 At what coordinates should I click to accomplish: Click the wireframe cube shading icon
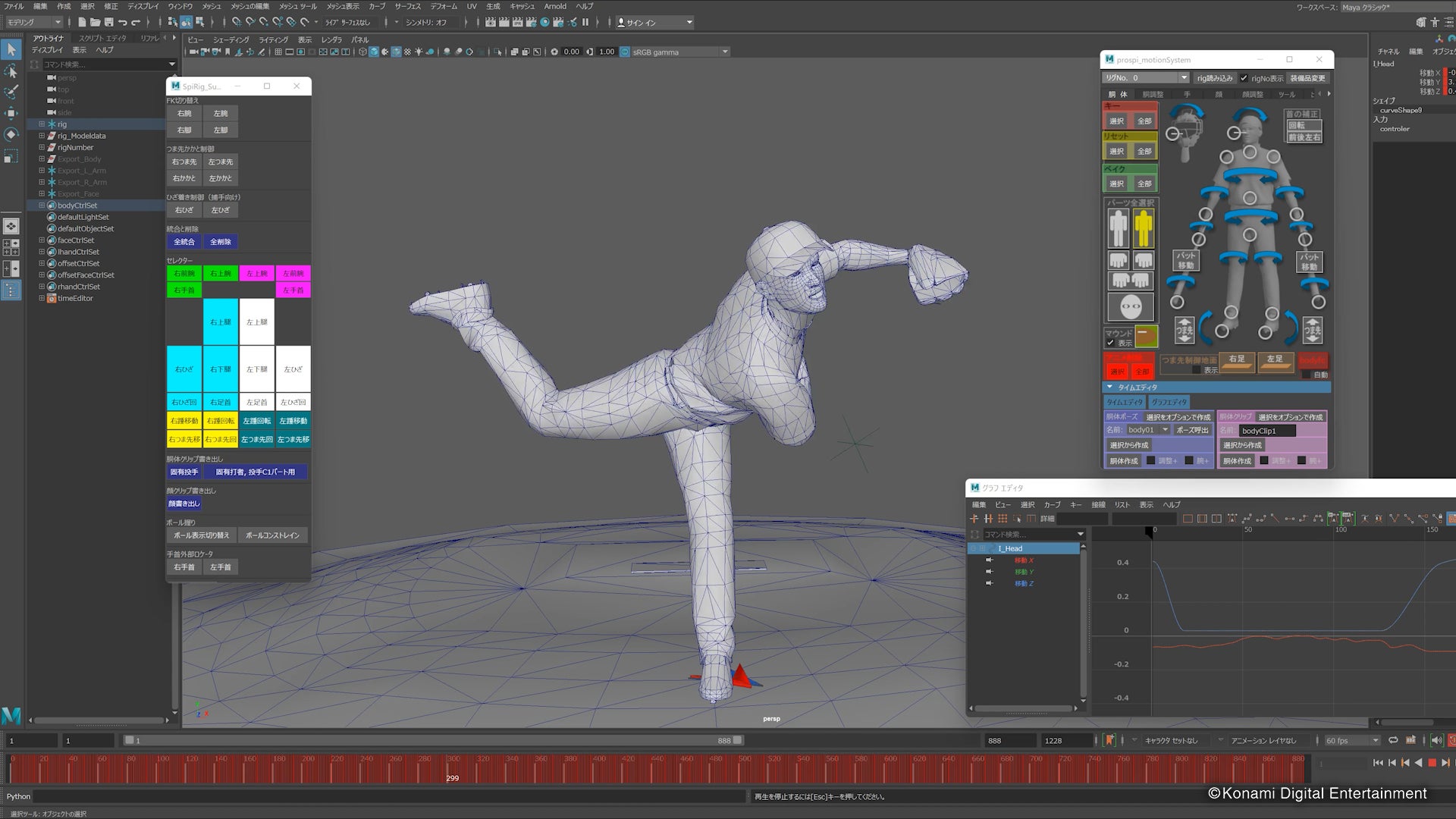362,52
